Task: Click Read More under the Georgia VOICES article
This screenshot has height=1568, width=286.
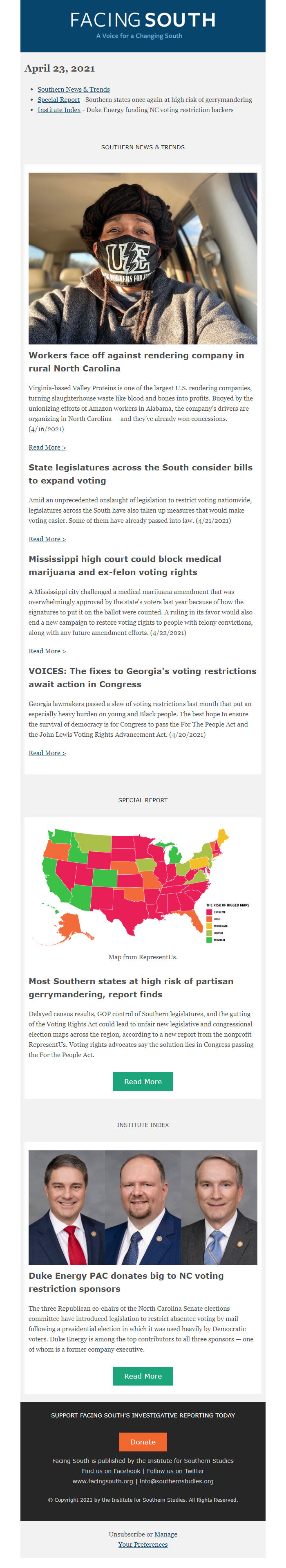Action: [47, 753]
